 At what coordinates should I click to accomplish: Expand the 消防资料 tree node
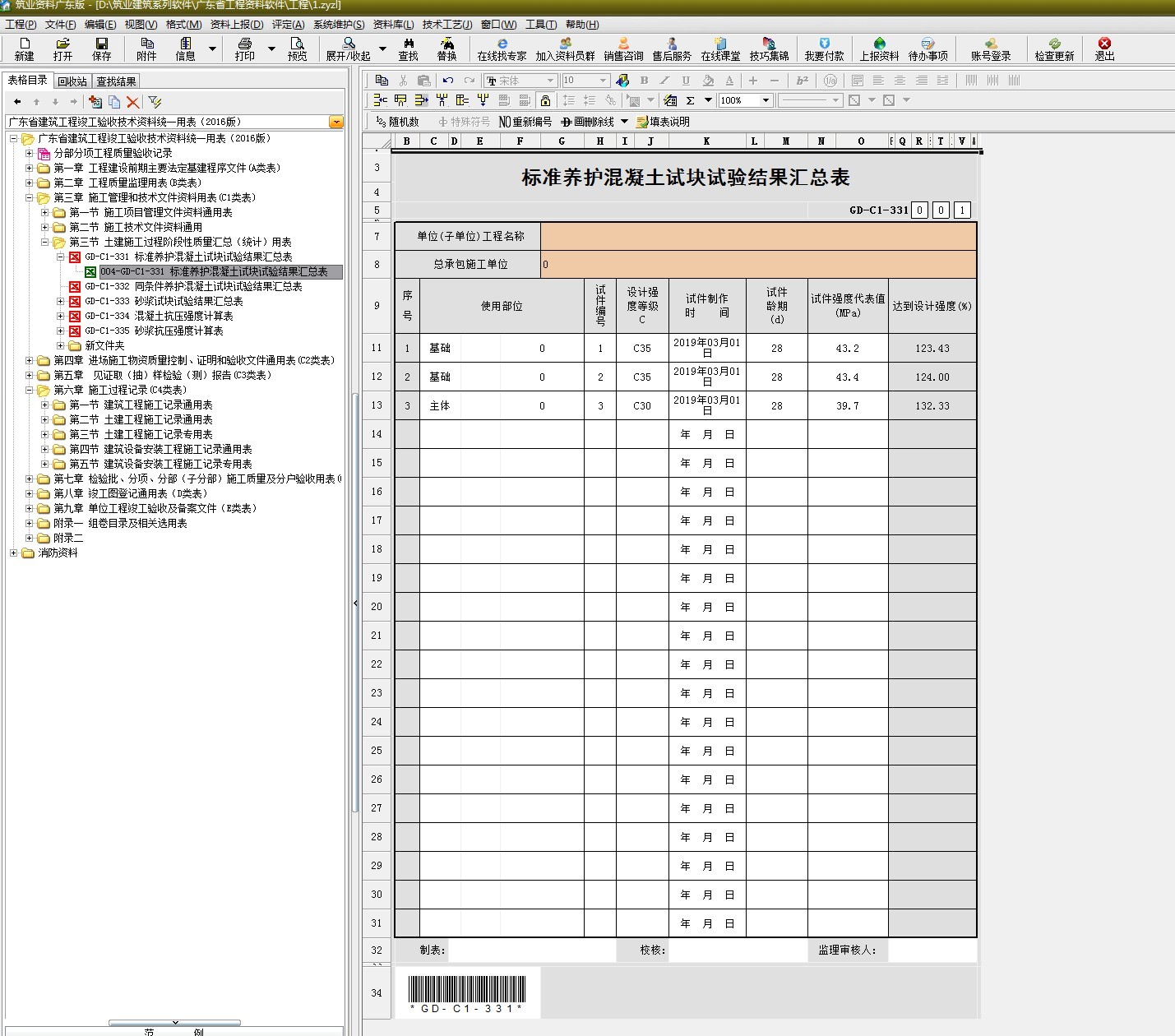(x=14, y=553)
